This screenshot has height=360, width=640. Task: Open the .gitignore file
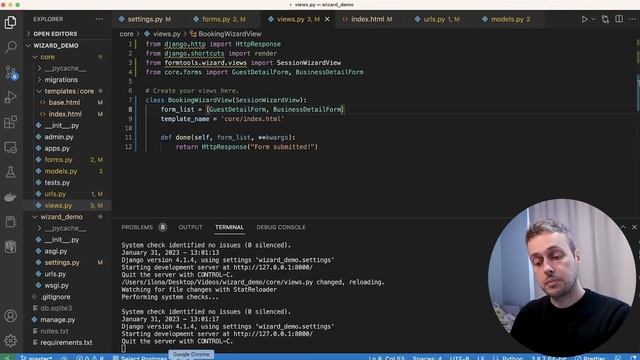(56, 297)
